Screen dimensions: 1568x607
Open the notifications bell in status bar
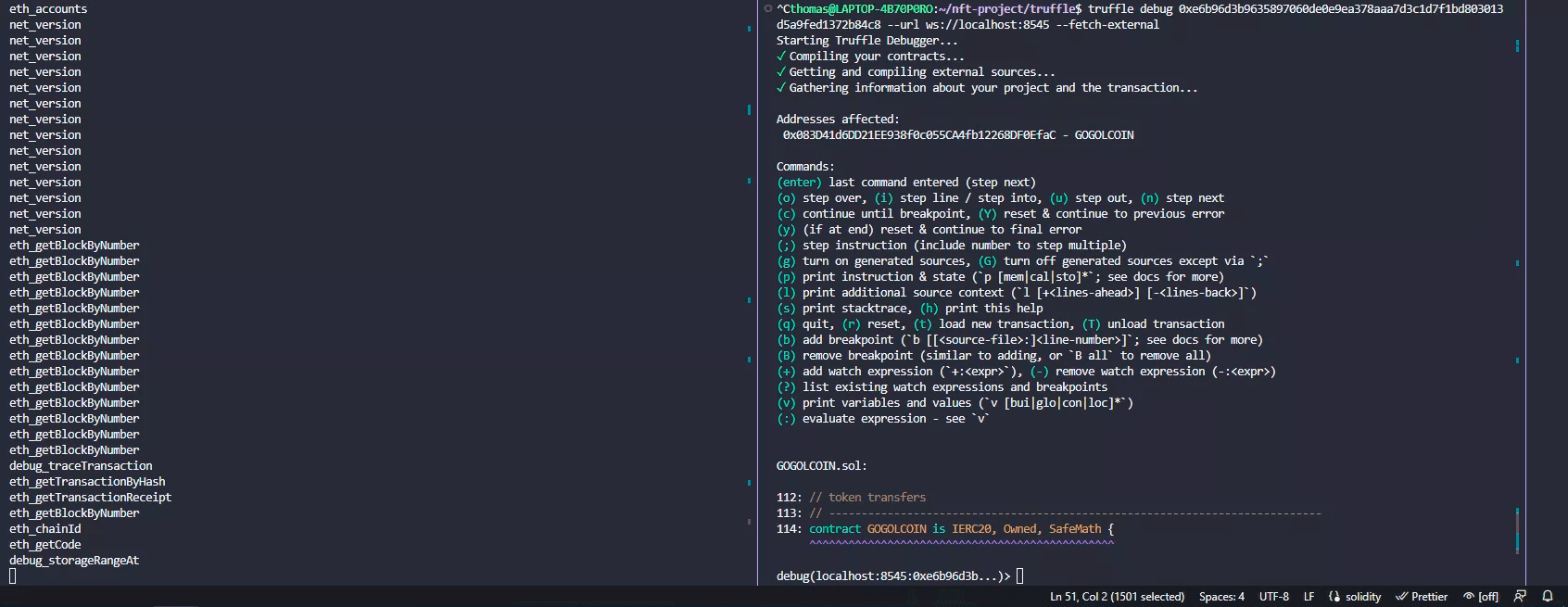coord(1547,597)
